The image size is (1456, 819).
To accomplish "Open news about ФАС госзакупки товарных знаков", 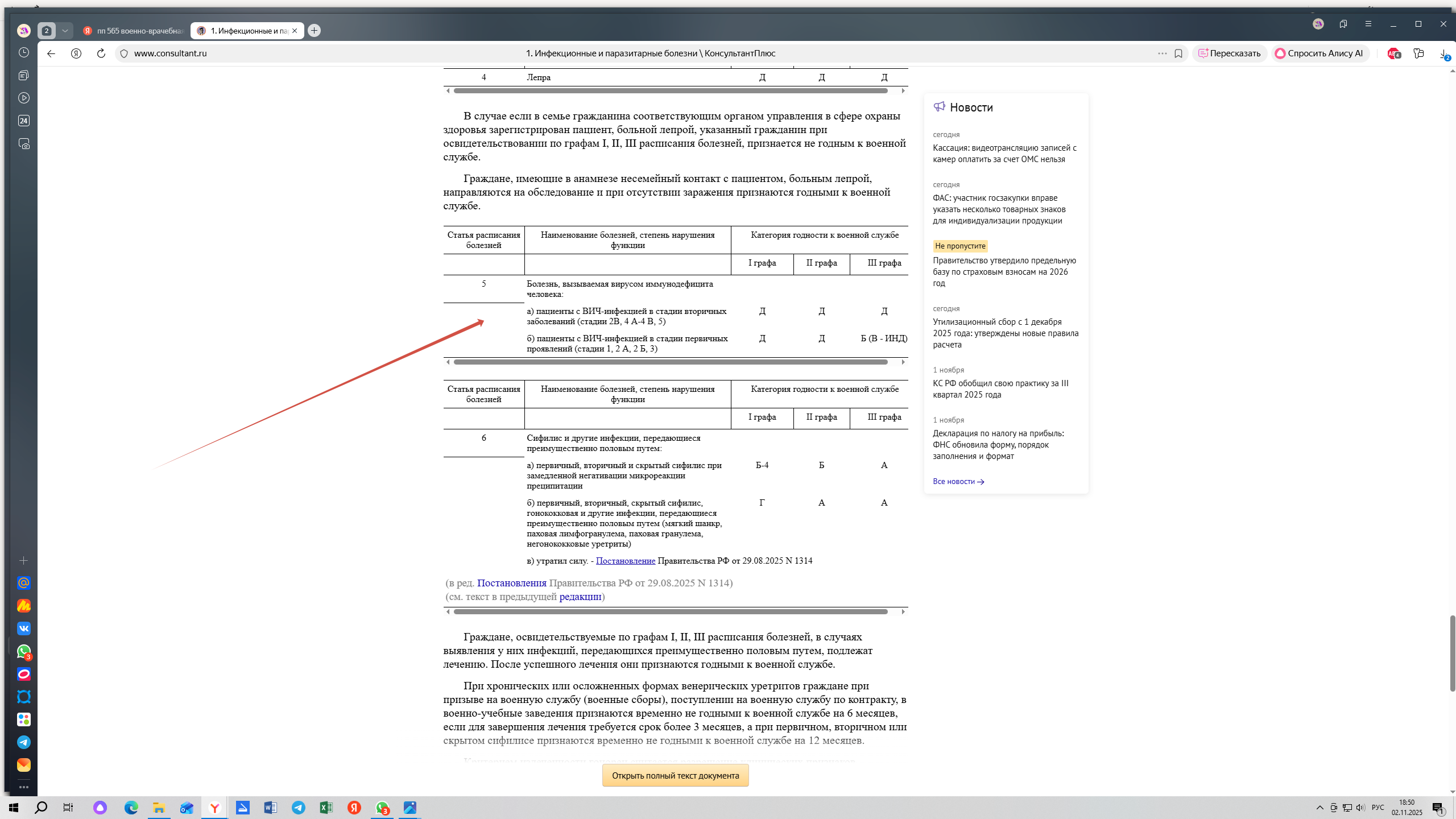I will pos(999,209).
